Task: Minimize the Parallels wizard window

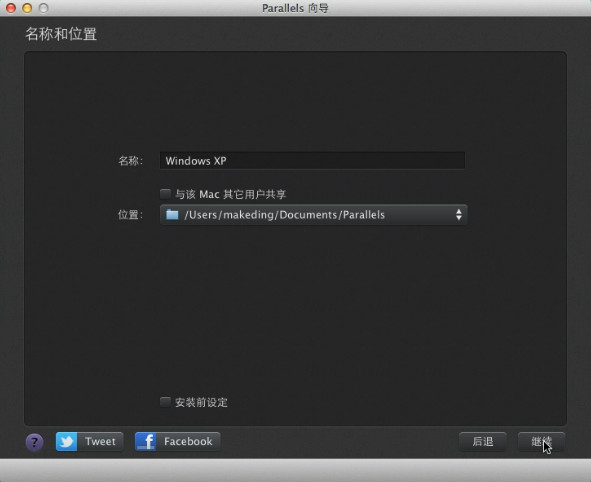Action: click(27, 8)
